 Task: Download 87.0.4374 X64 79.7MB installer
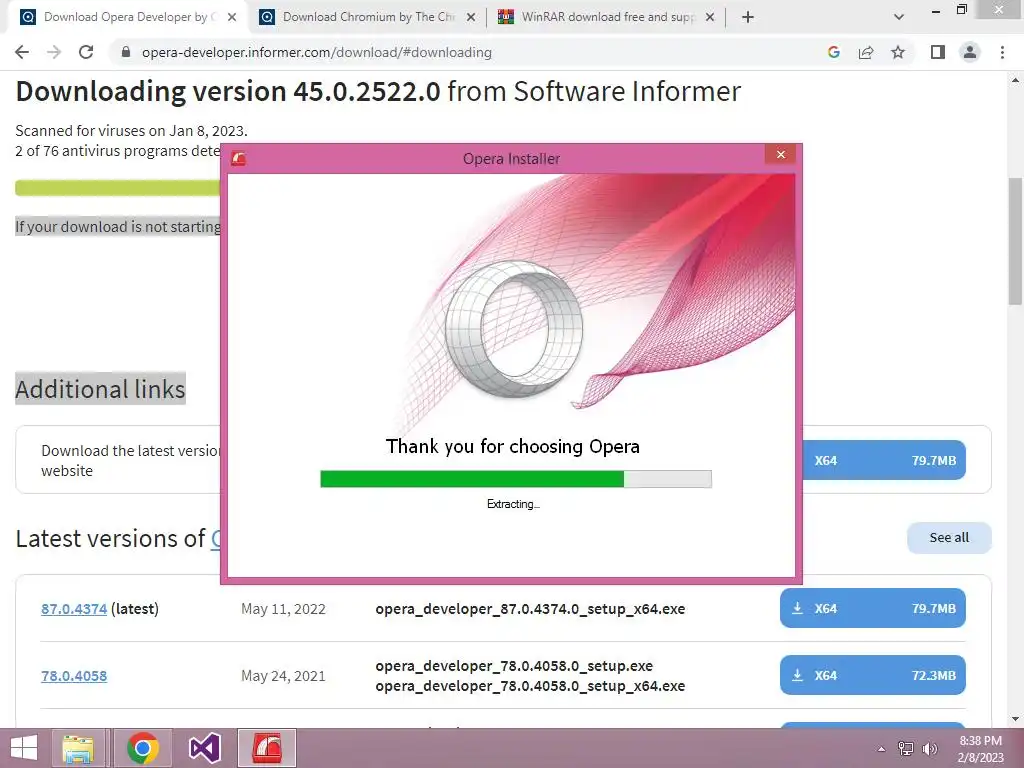(x=872, y=609)
